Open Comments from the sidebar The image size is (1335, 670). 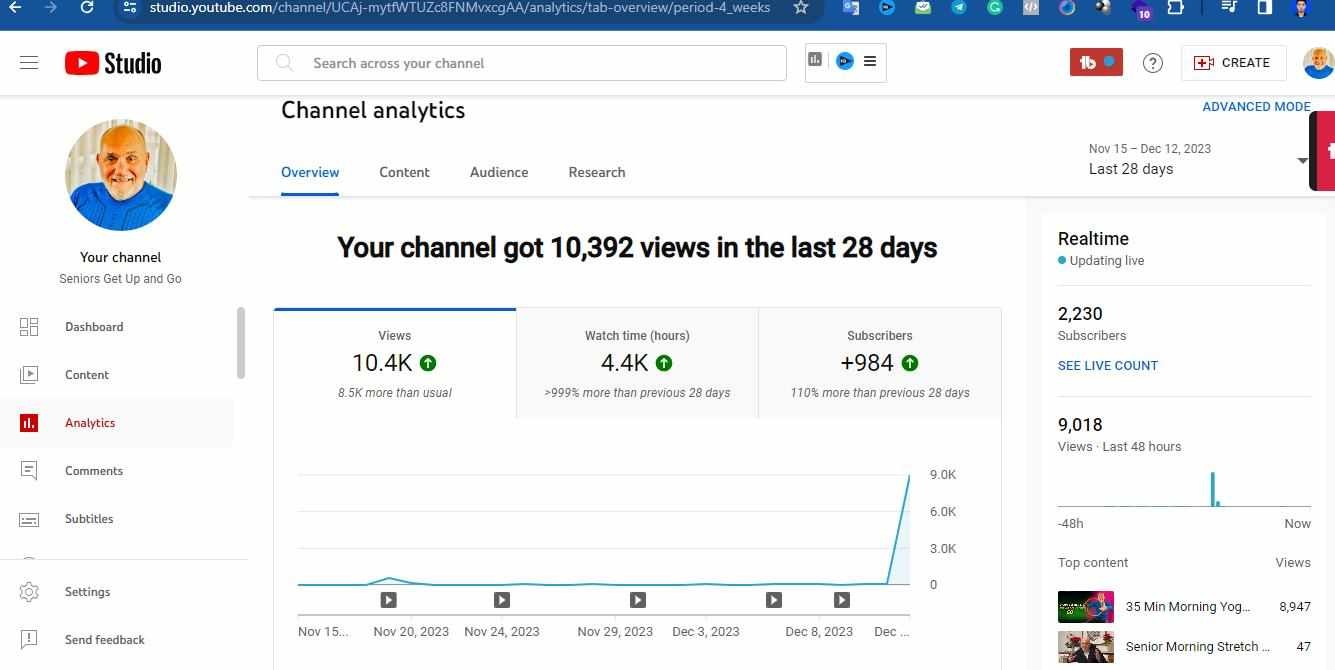click(93, 471)
